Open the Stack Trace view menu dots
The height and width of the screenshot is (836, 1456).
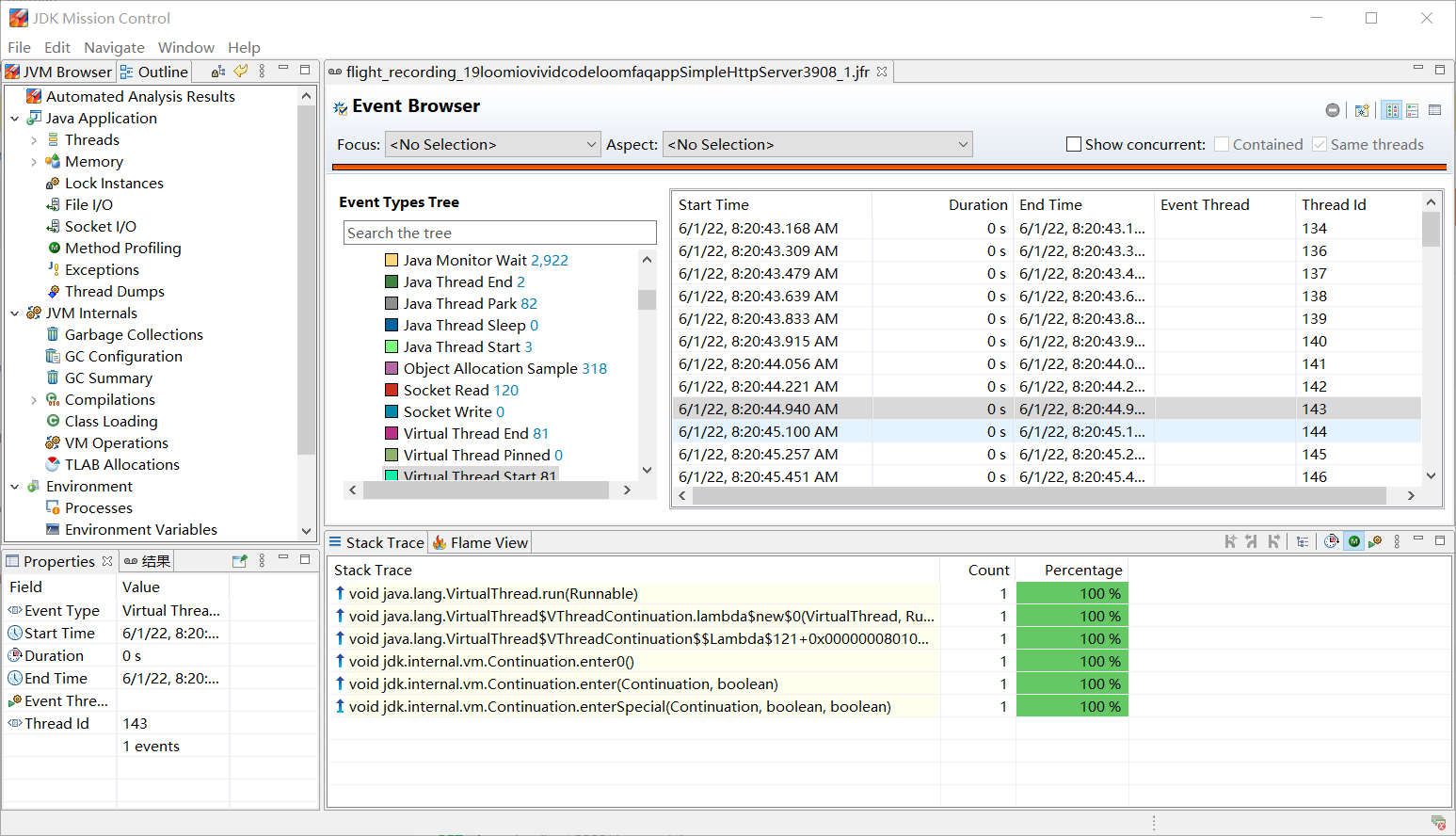[x=1397, y=541]
